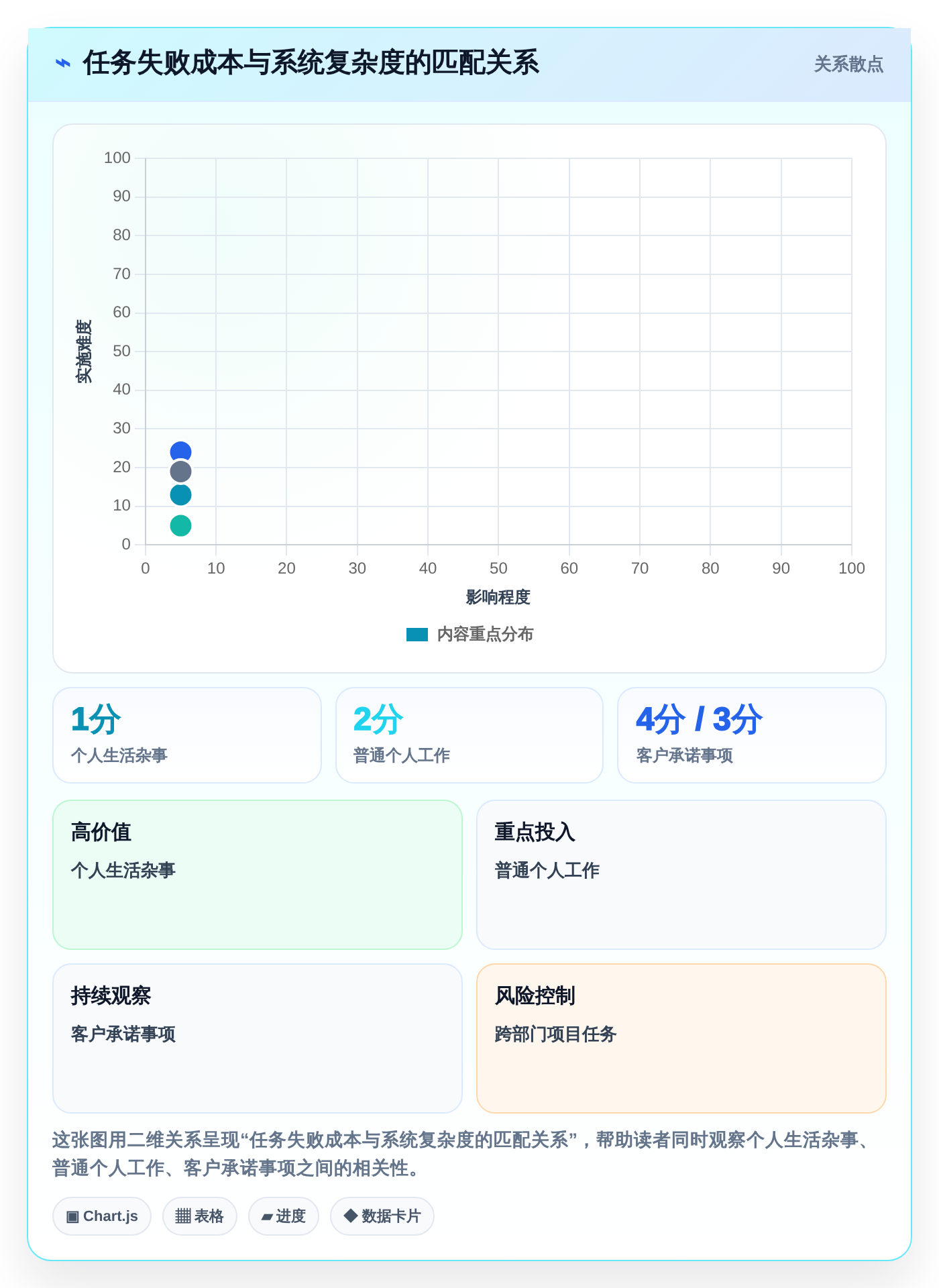
Task: Select the 高价值 quadrant card
Action: tap(258, 875)
